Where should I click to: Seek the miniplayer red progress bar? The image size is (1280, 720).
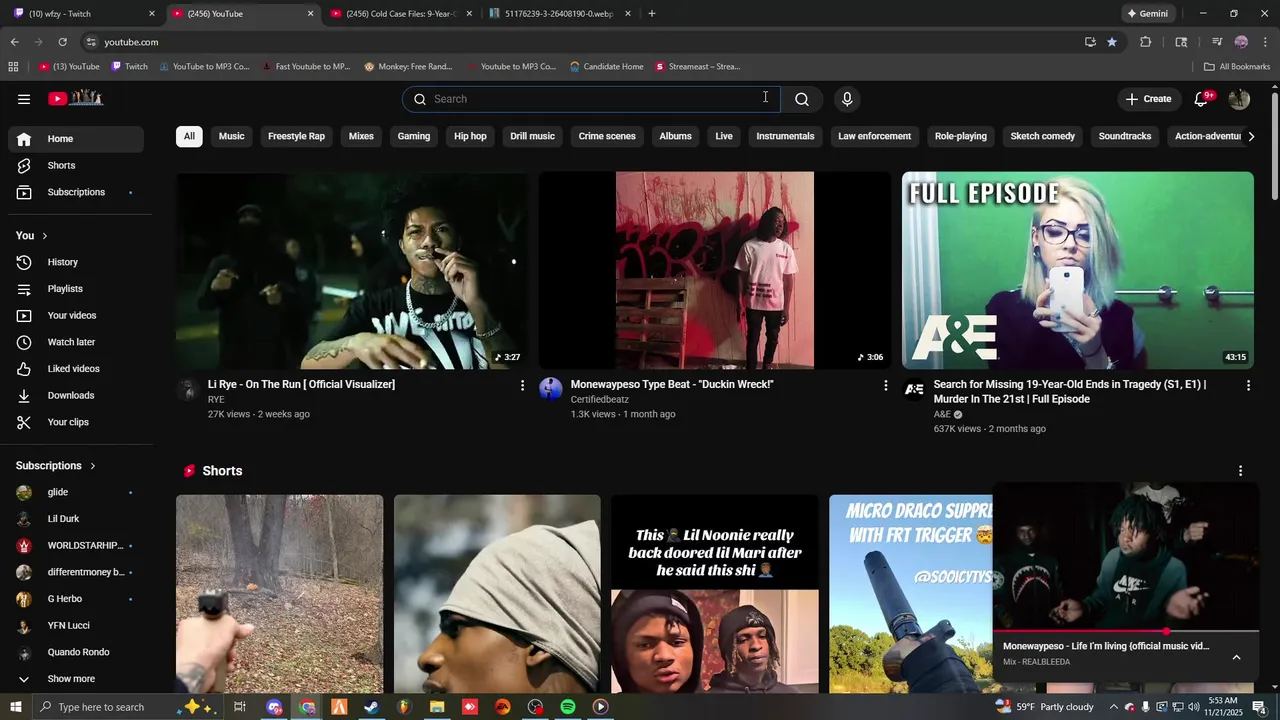point(1126,632)
